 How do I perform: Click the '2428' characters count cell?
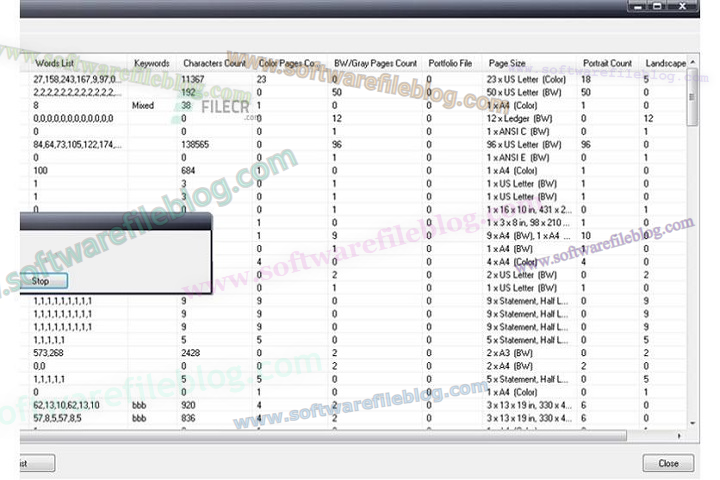[190, 353]
